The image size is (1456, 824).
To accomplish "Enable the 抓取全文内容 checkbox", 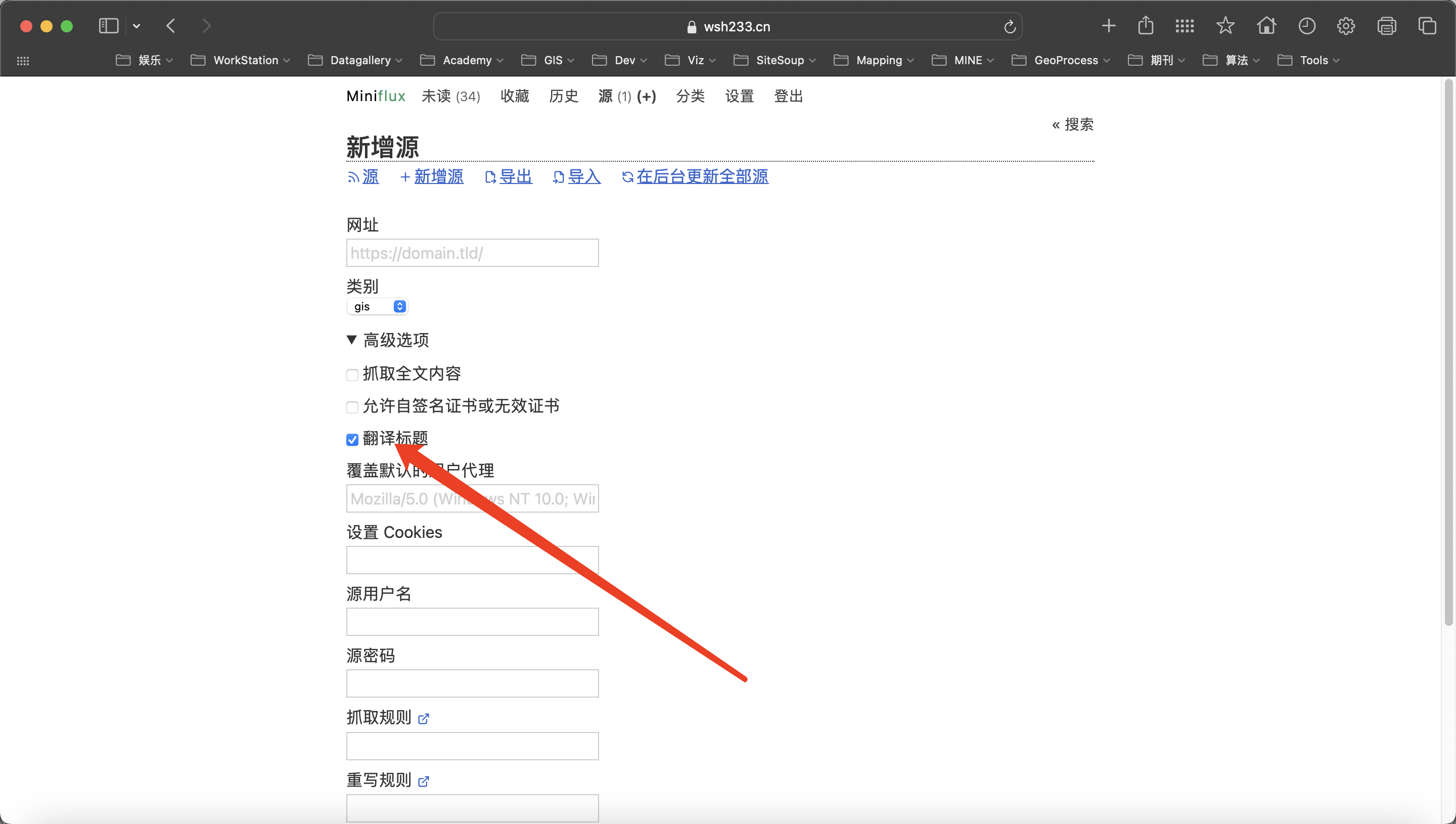I will (352, 375).
